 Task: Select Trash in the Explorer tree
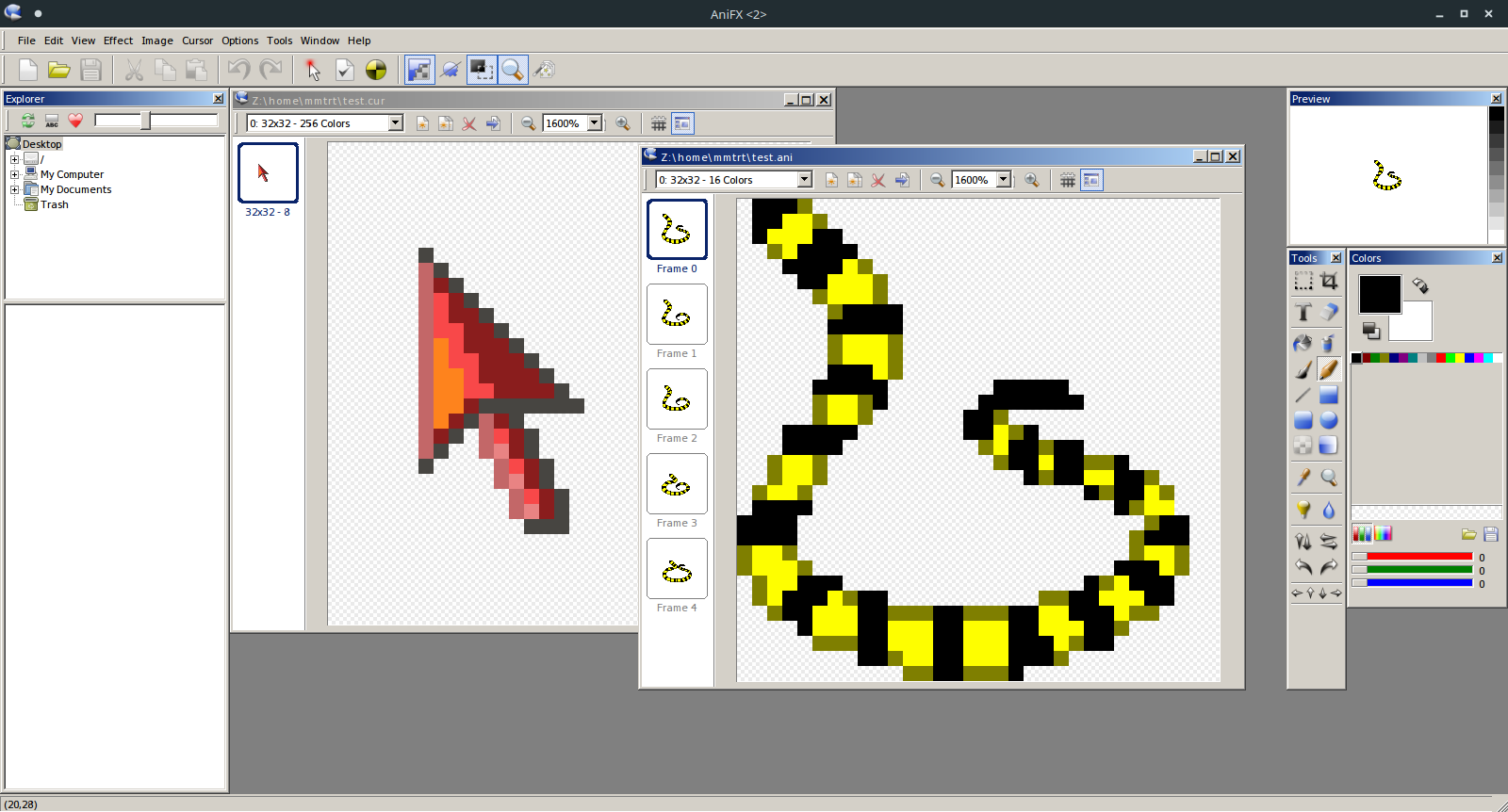pos(54,204)
